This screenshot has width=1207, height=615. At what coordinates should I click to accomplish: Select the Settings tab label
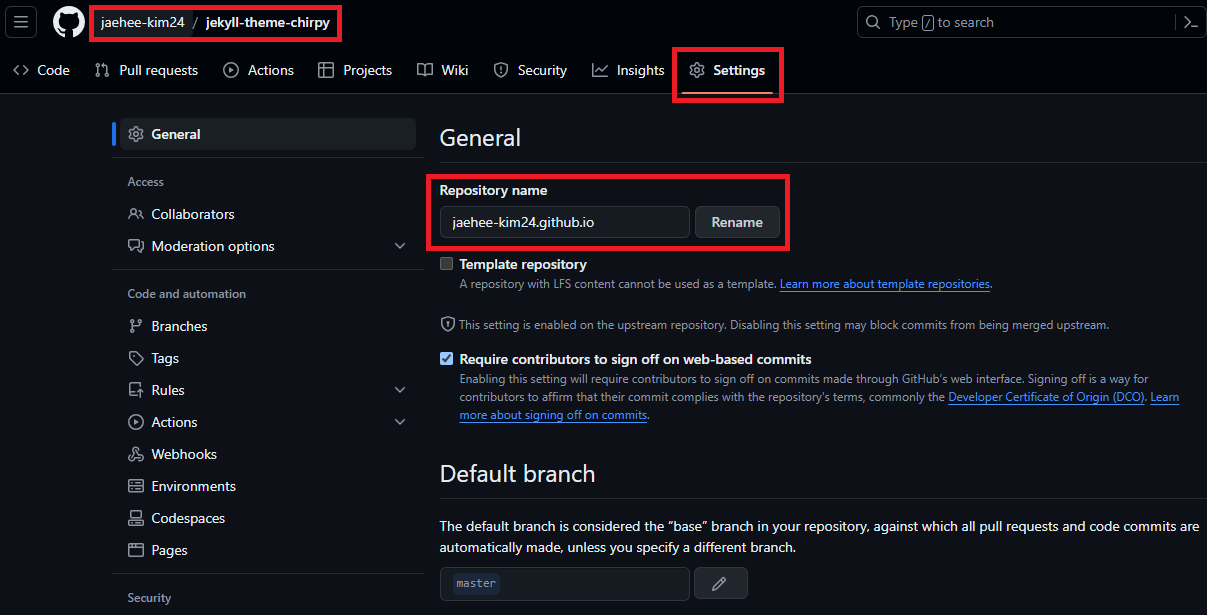point(739,70)
